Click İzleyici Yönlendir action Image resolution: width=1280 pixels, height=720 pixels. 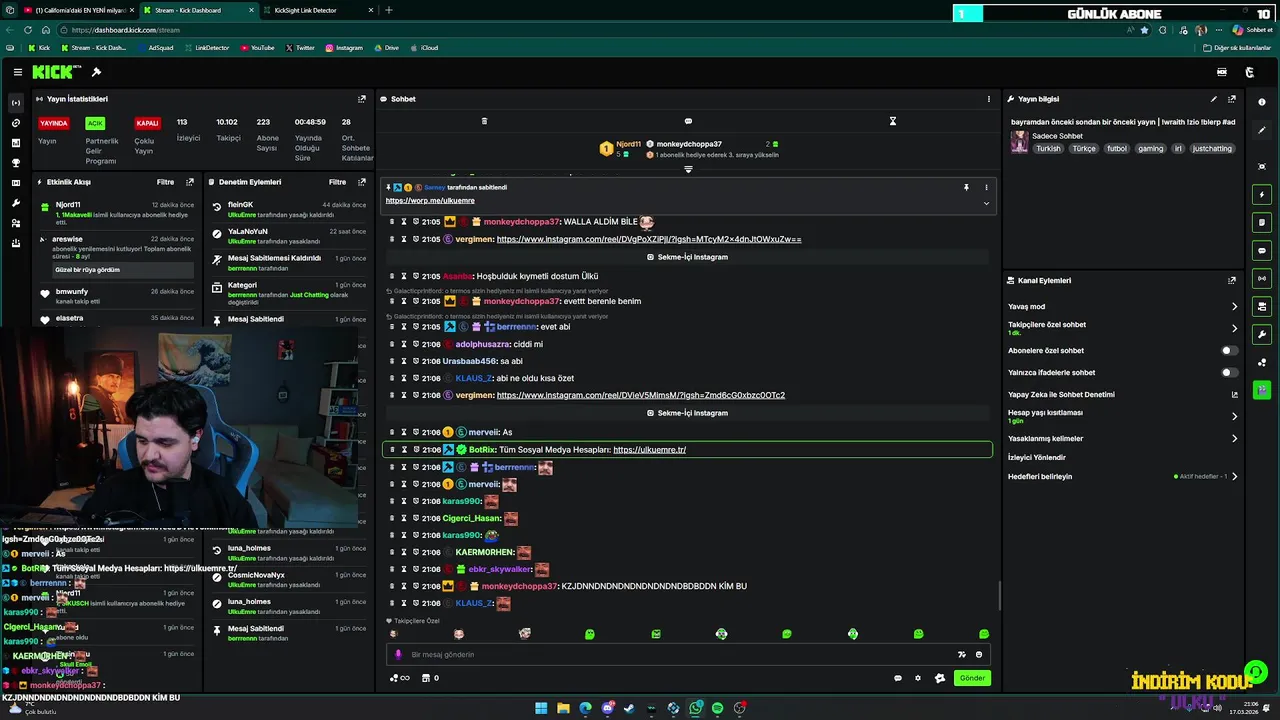tap(1037, 457)
